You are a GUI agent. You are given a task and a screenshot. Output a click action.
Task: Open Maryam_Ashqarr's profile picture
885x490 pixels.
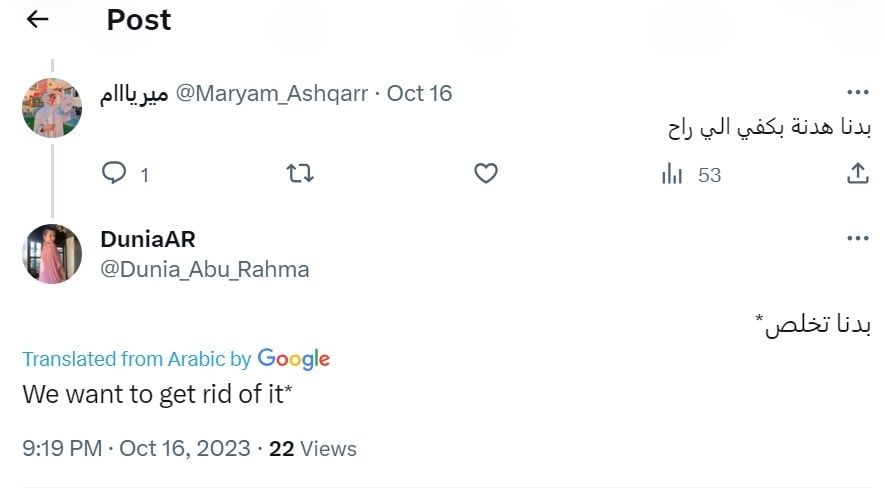[x=52, y=108]
